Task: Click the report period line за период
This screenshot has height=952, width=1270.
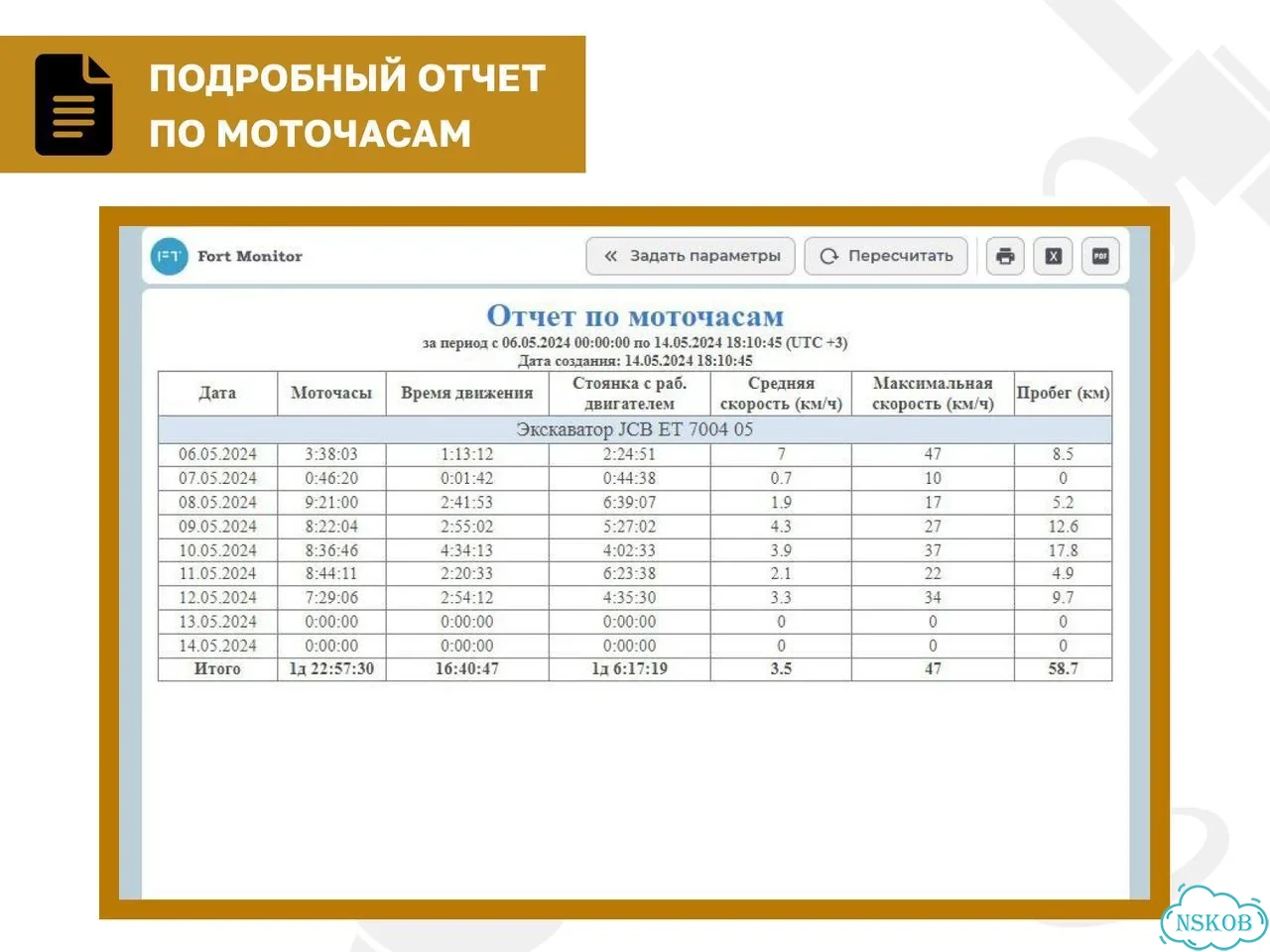Action: coord(635,343)
